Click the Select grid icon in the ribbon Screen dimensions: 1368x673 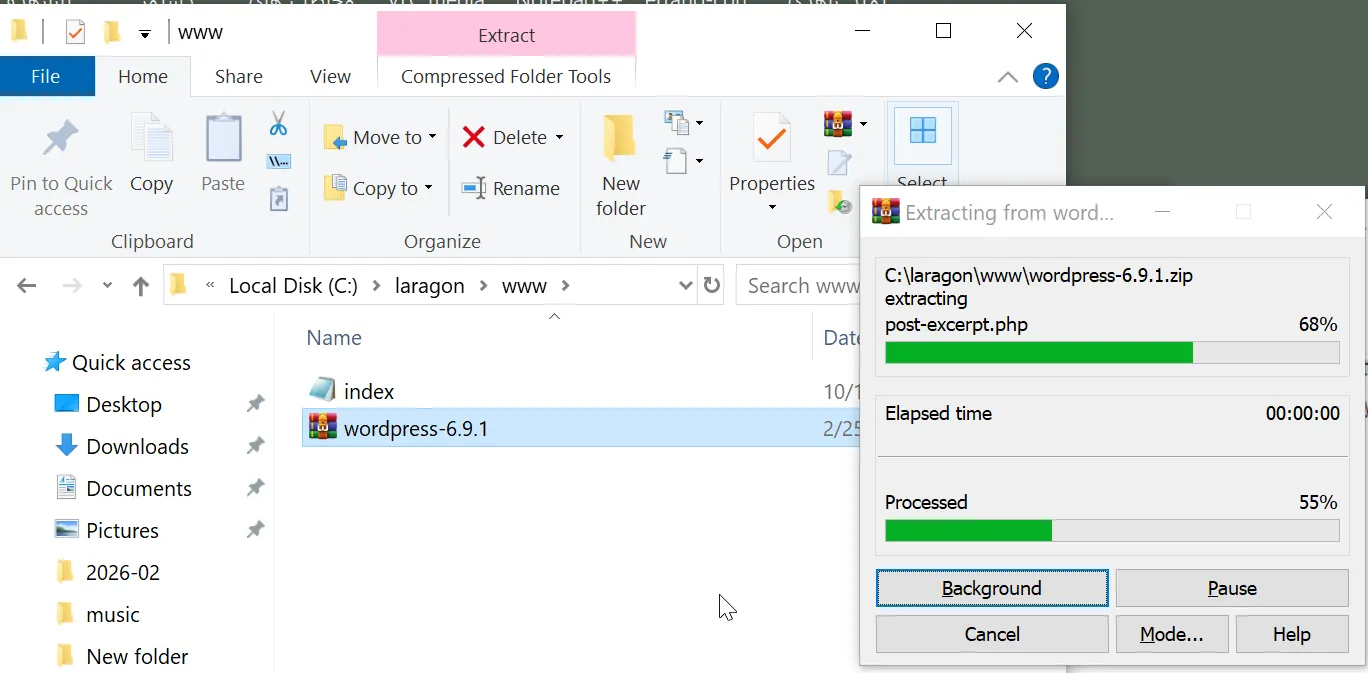(x=922, y=131)
